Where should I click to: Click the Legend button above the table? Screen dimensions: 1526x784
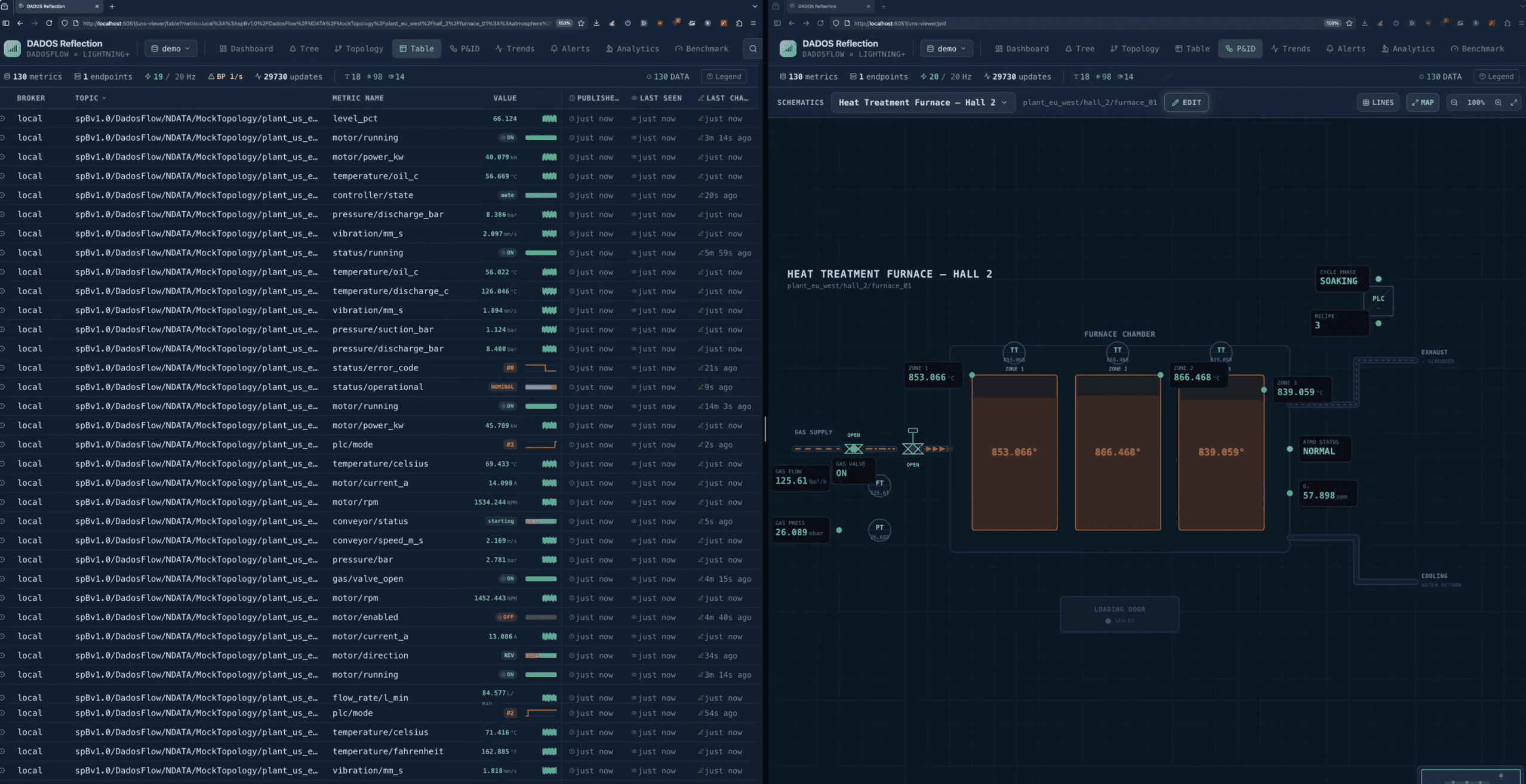pos(724,76)
